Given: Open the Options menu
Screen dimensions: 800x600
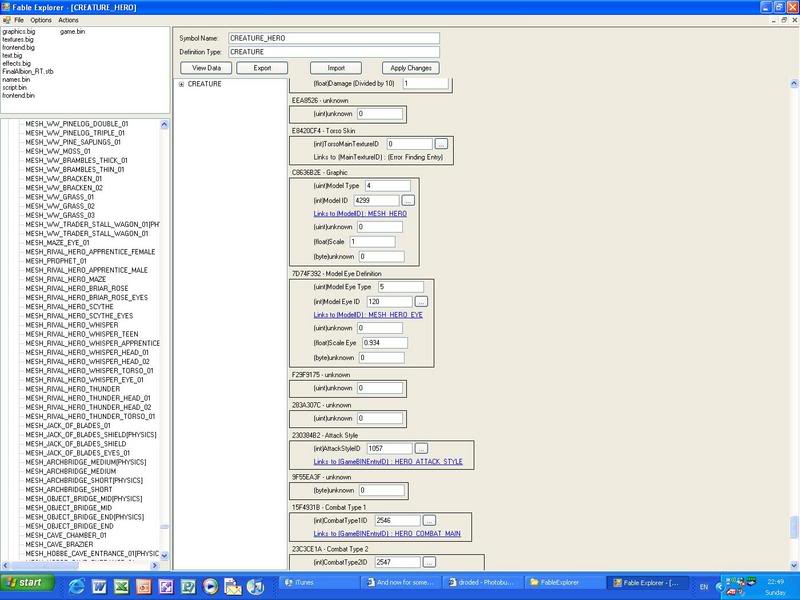Looking at the screenshot, I should [x=40, y=20].
